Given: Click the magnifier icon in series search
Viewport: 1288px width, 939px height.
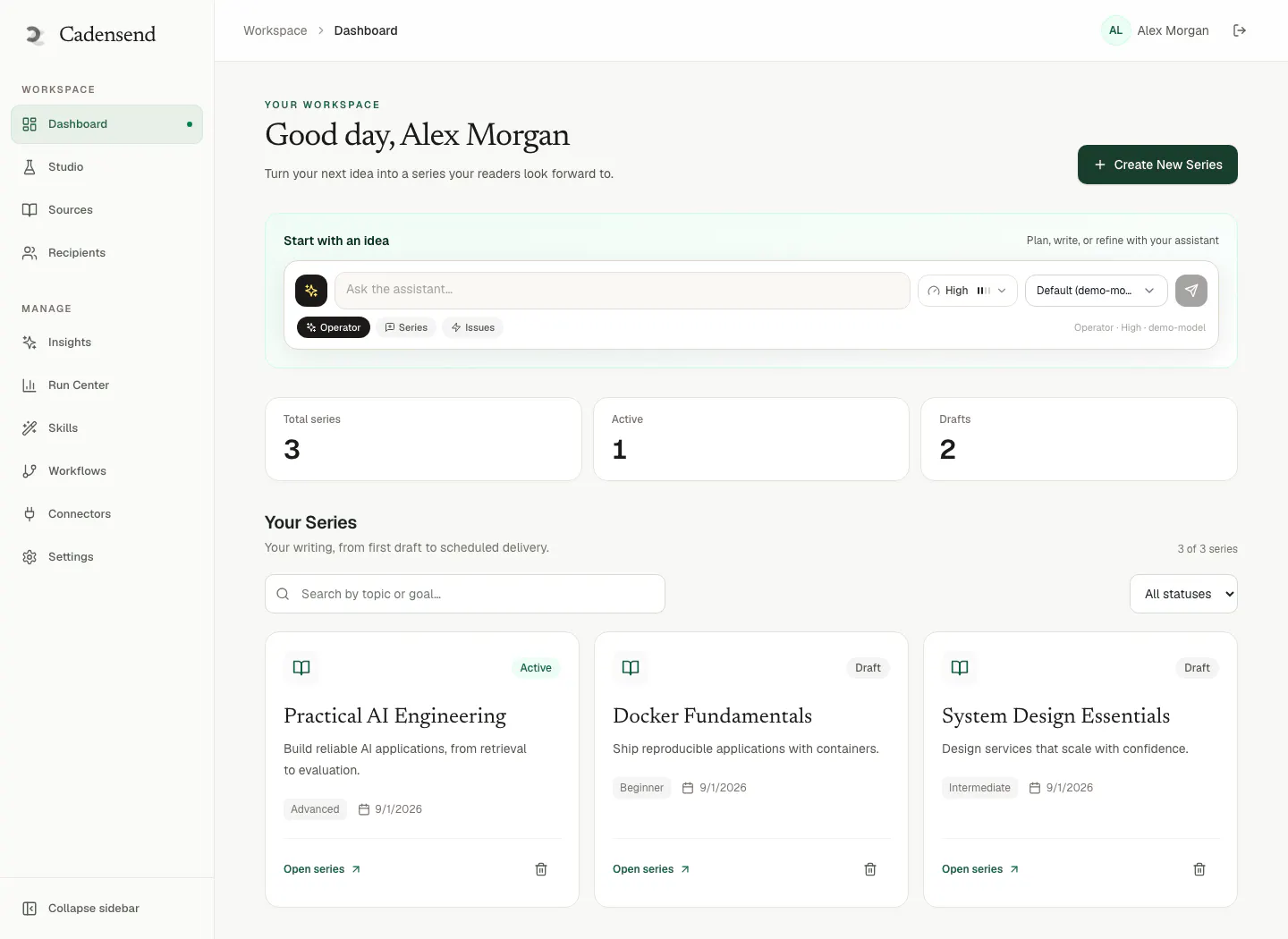Looking at the screenshot, I should click(x=283, y=594).
